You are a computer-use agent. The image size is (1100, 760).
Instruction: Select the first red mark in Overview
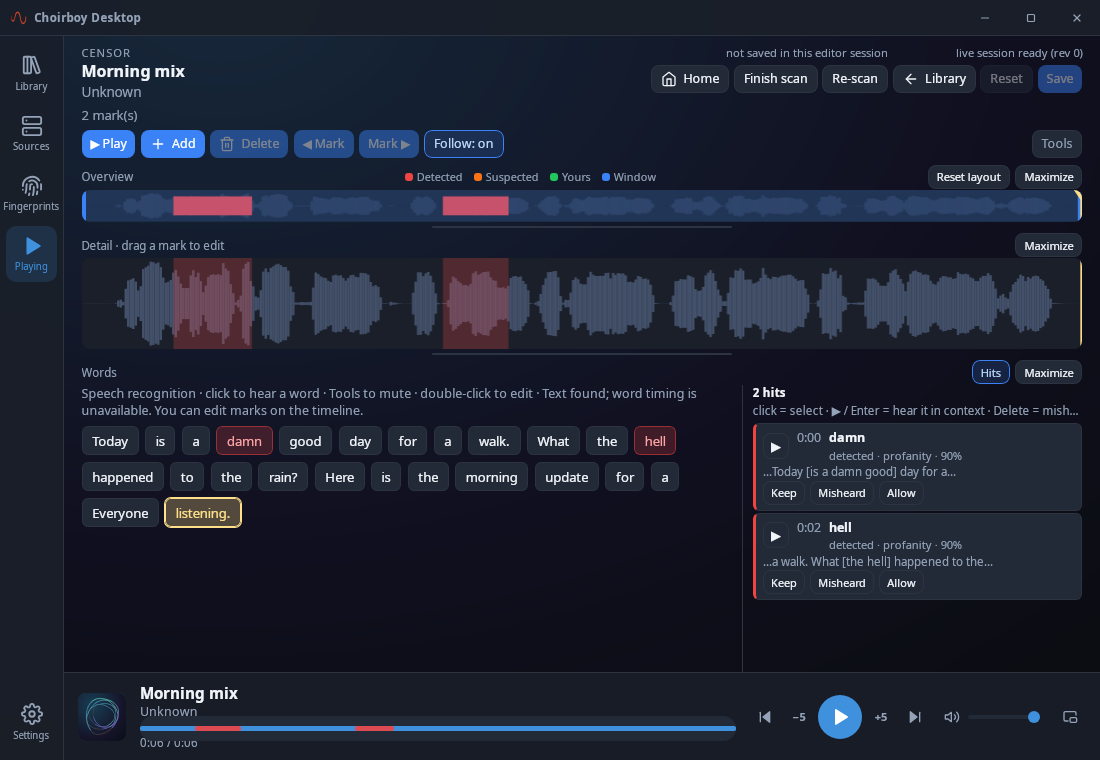click(213, 206)
